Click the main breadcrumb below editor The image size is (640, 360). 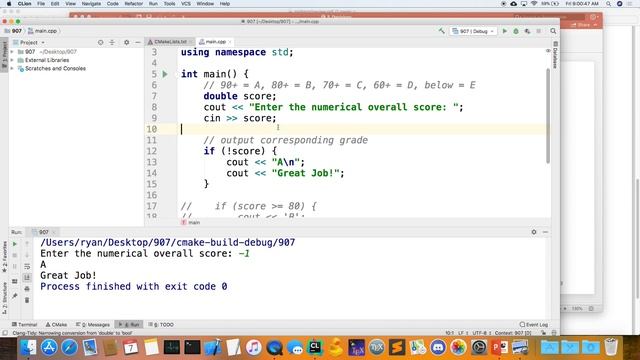pyautogui.click(x=191, y=222)
